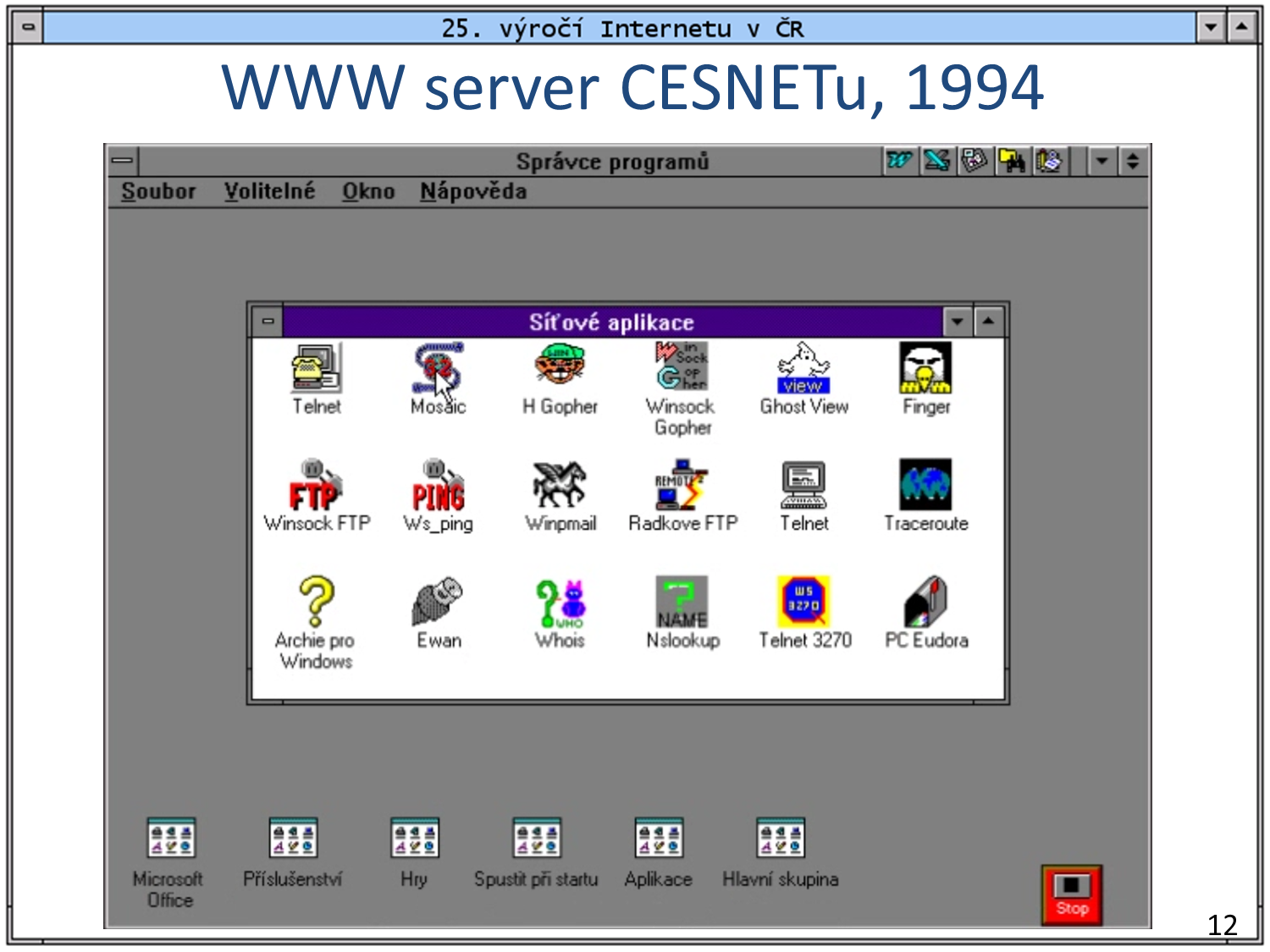1270x952 pixels.
Task: Open the Volitelné menu
Action: click(269, 191)
